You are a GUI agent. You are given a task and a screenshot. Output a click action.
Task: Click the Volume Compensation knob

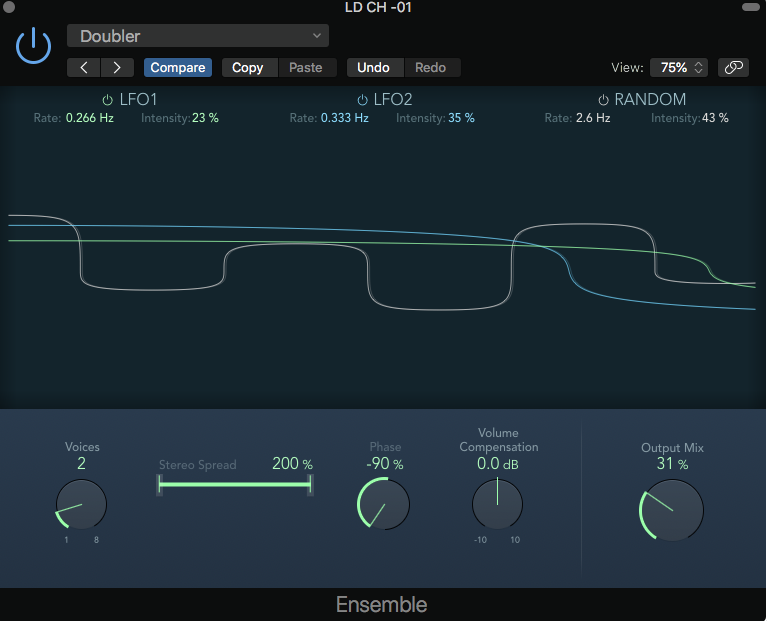click(x=497, y=504)
